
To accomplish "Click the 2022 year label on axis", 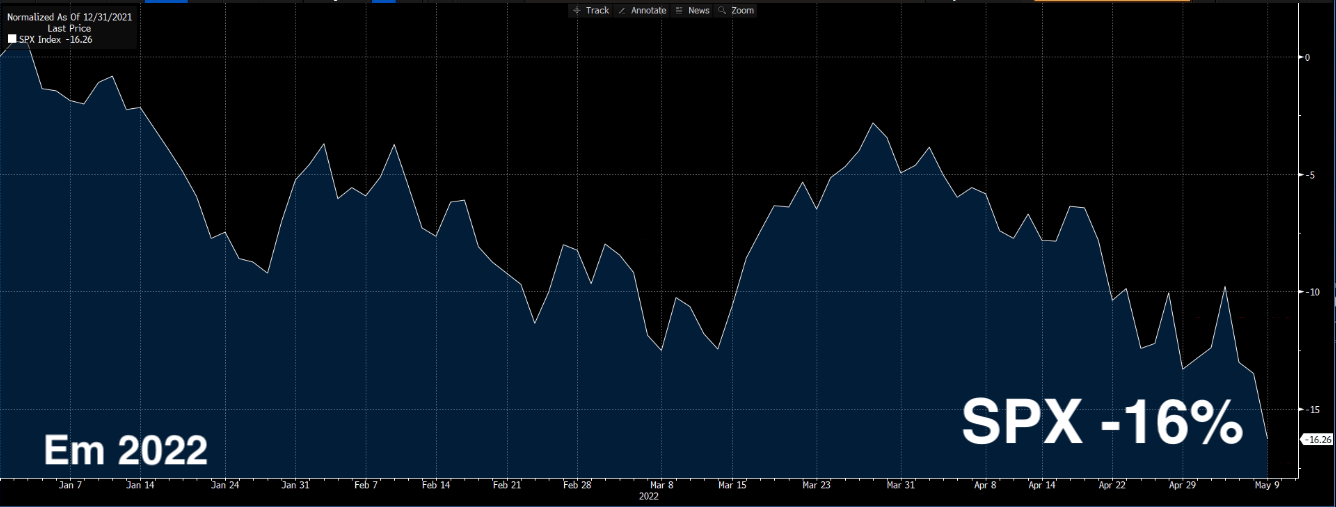I will pyautogui.click(x=648, y=496).
